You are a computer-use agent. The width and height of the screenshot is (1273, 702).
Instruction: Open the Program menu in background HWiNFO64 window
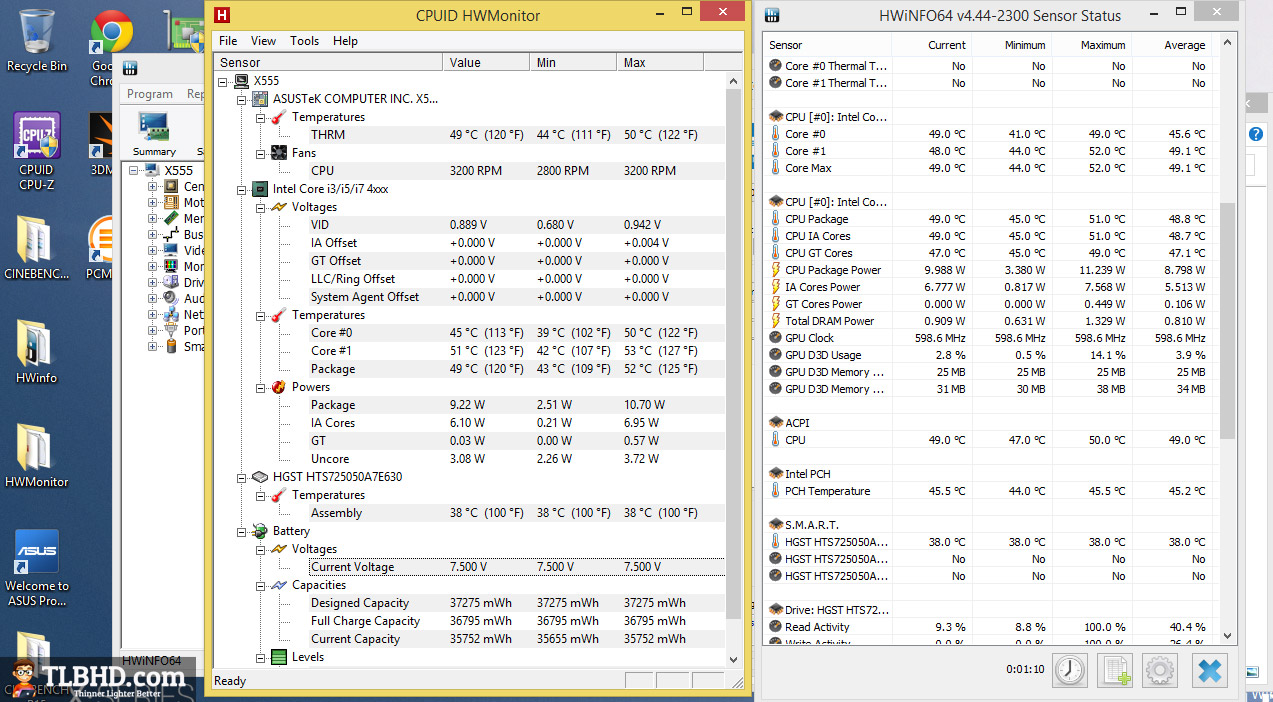(150, 94)
